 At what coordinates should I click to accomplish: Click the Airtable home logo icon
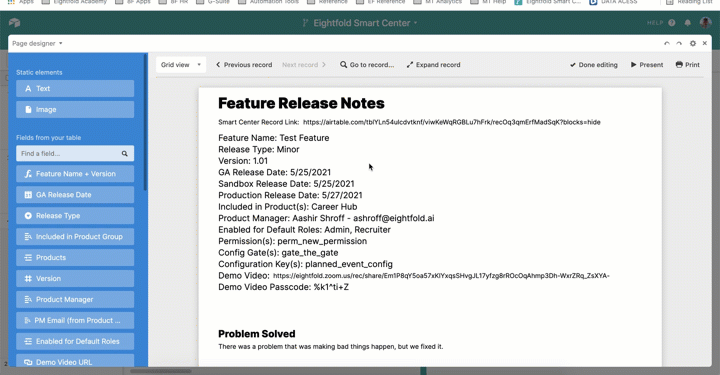(14, 22)
